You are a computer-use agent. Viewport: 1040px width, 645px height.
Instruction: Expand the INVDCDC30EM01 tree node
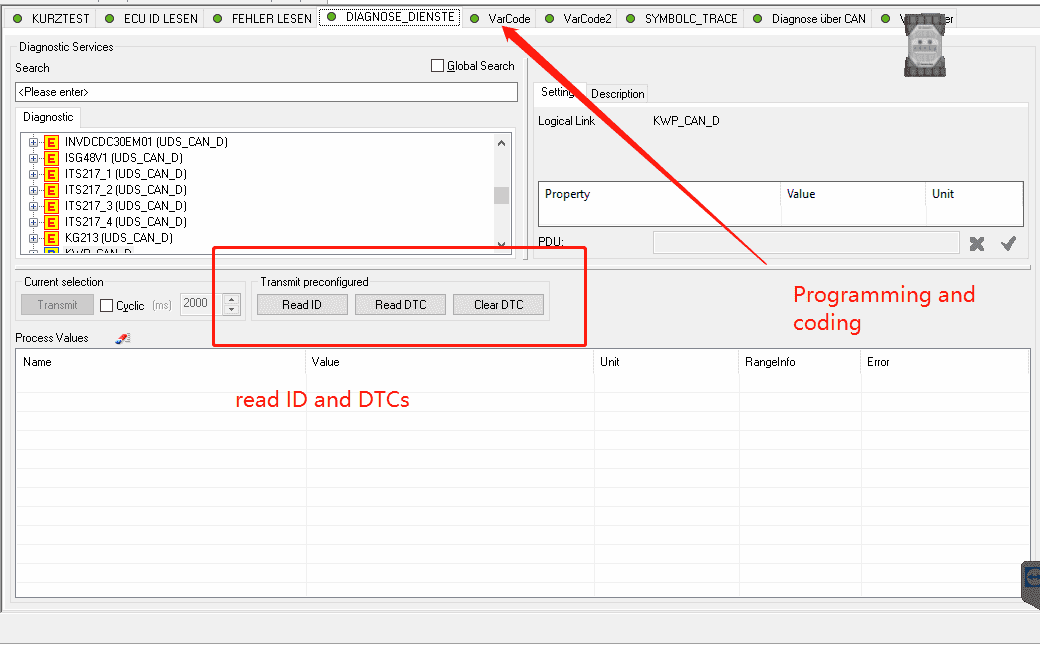33,142
